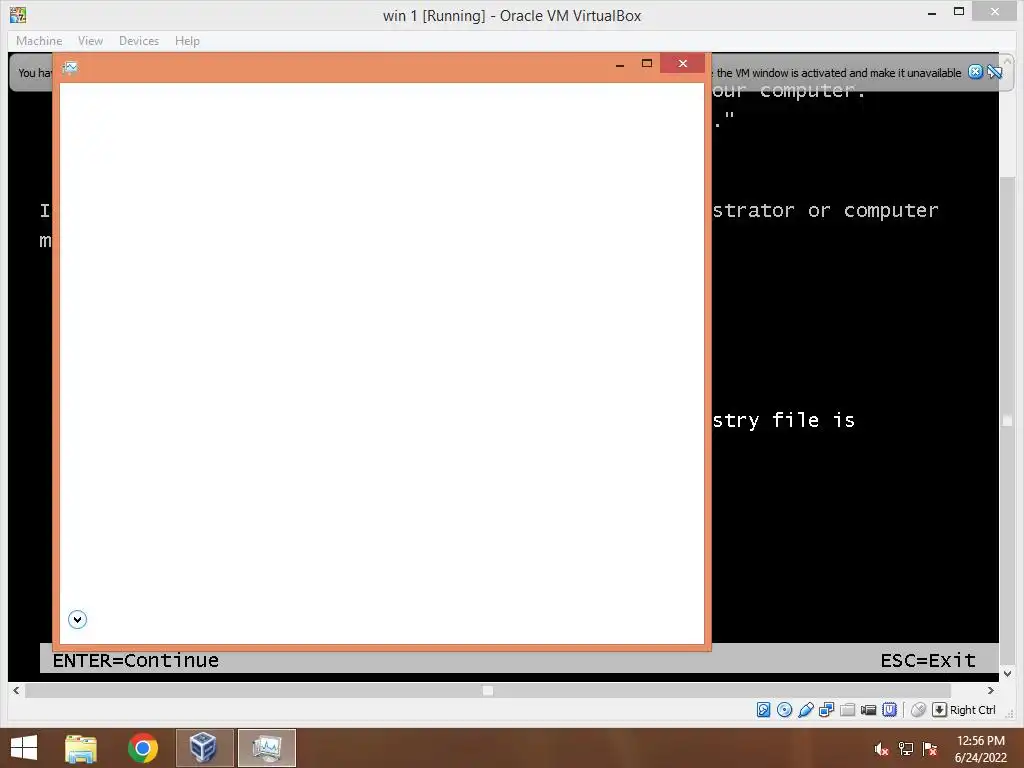This screenshot has height=768, width=1024.
Task: Click the horizontal scrollbar left arrow
Action: (x=16, y=690)
